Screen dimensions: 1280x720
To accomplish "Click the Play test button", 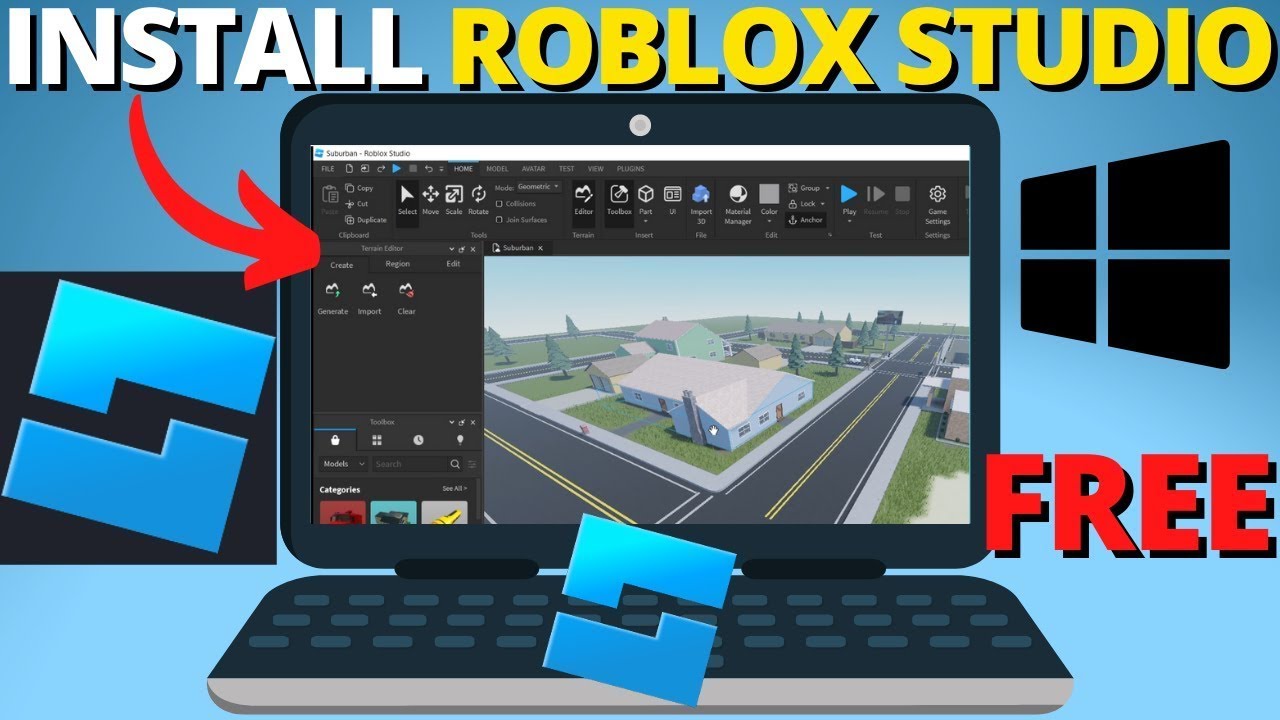I will (849, 200).
